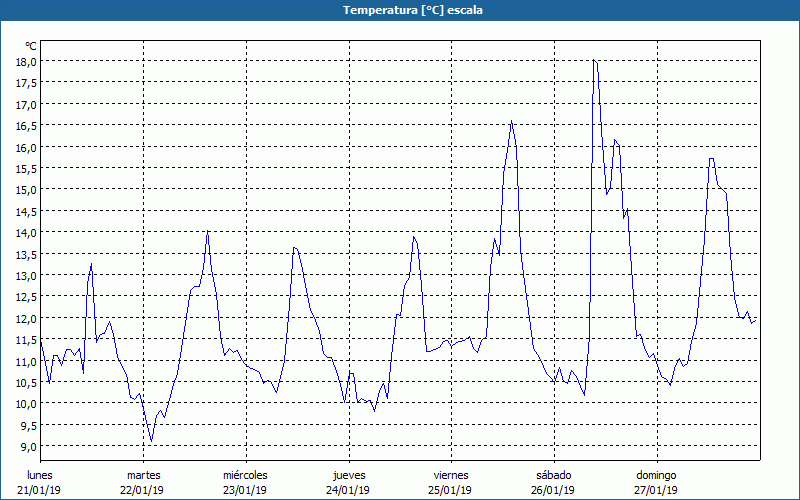The height and width of the screenshot is (500, 800).
Task: Click the 'lunes' day label
Action: pos(40,475)
